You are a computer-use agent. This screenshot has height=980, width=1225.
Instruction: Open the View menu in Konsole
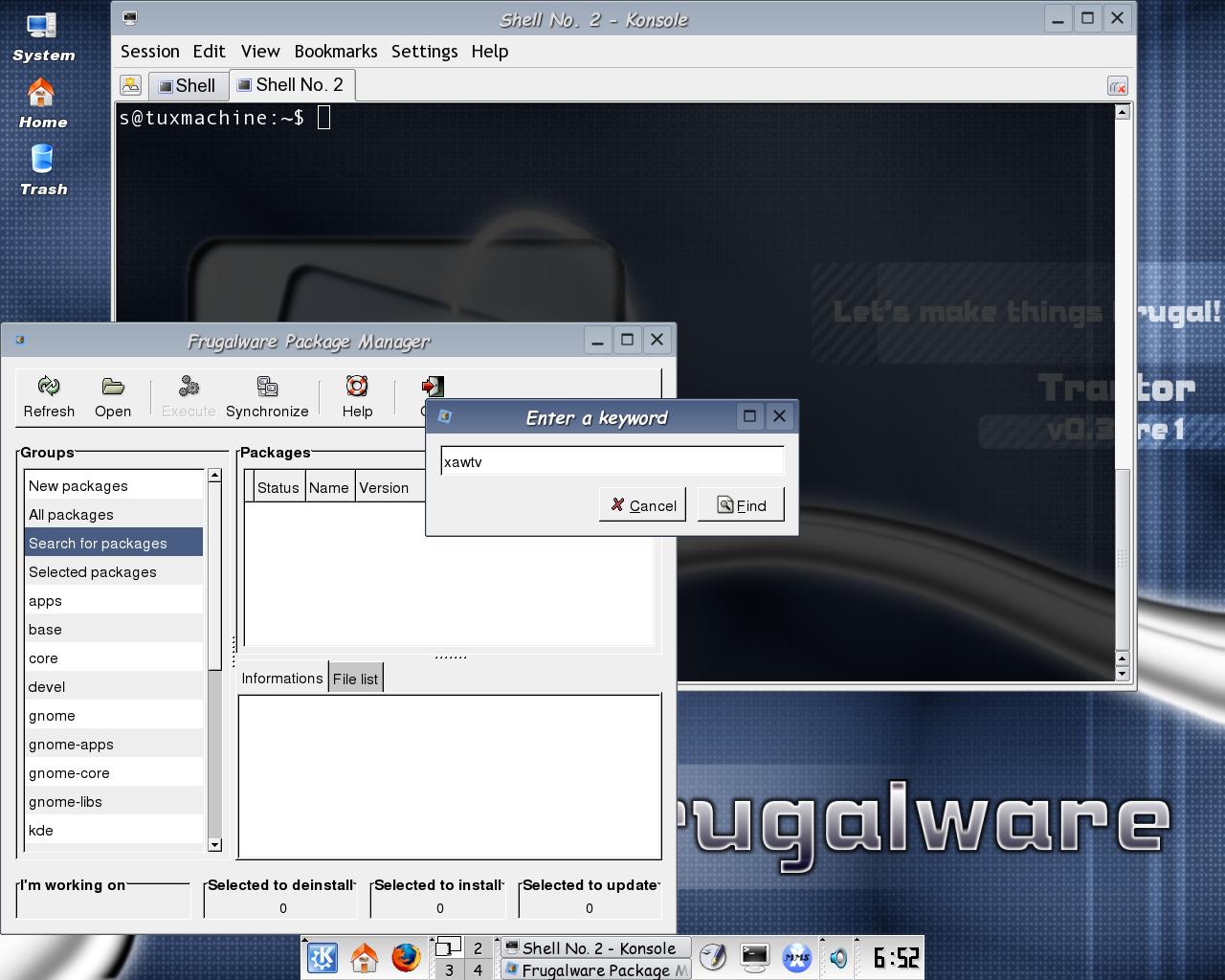260,52
